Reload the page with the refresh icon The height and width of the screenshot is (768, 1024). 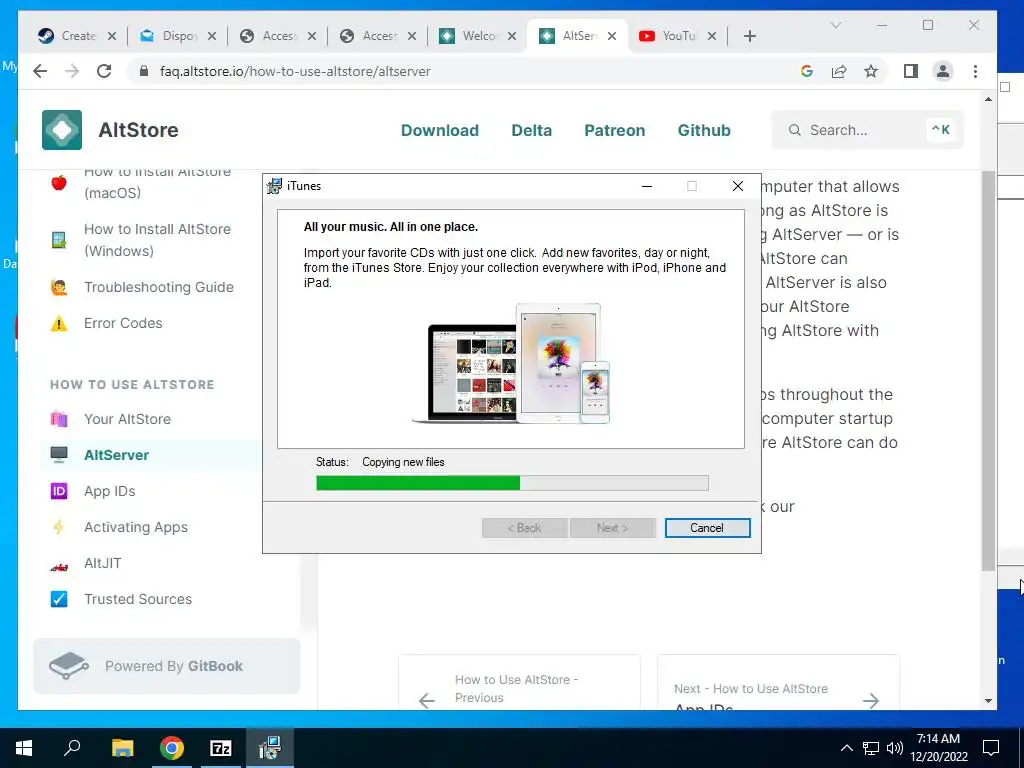[x=104, y=71]
